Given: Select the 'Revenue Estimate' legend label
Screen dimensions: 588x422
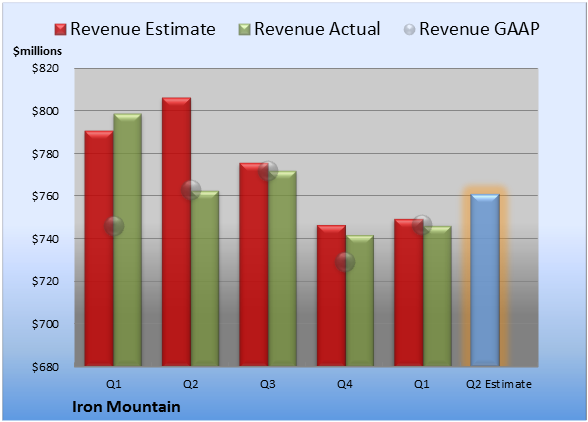Looking at the screenshot, I should 143,29.
